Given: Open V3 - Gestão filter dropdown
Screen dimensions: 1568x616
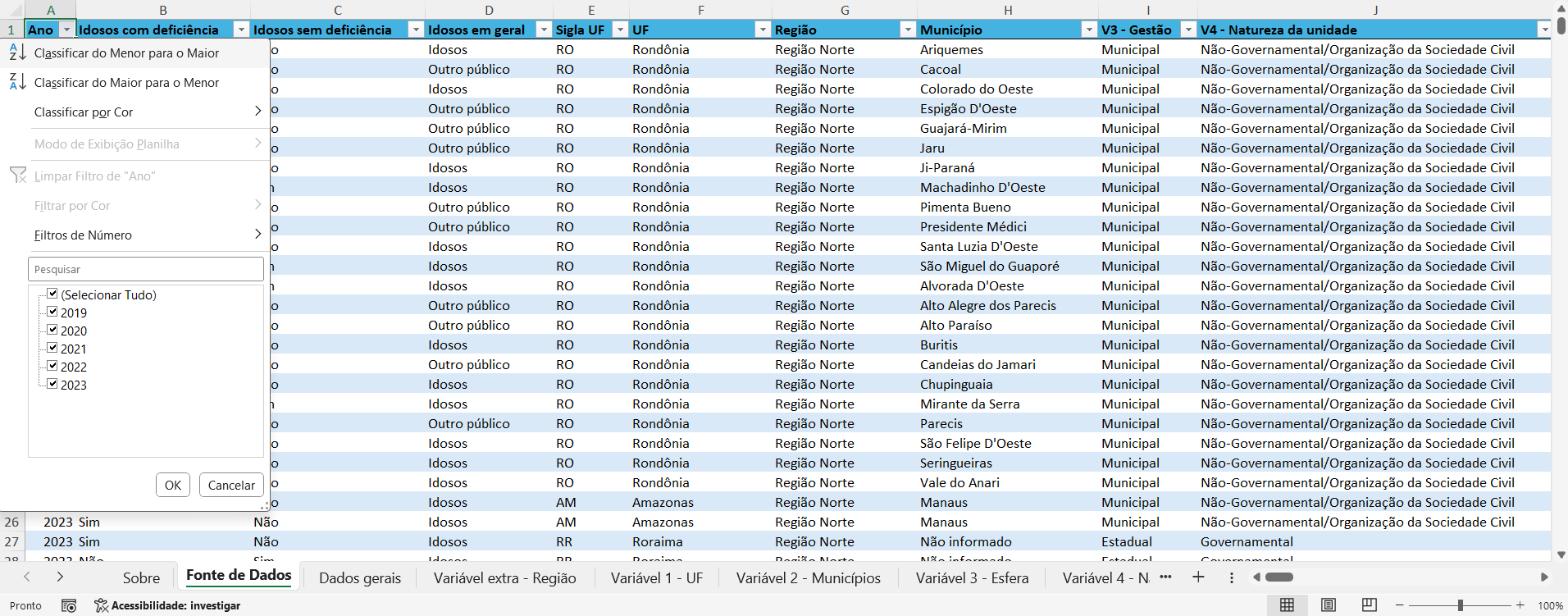Looking at the screenshot, I should [1188, 30].
